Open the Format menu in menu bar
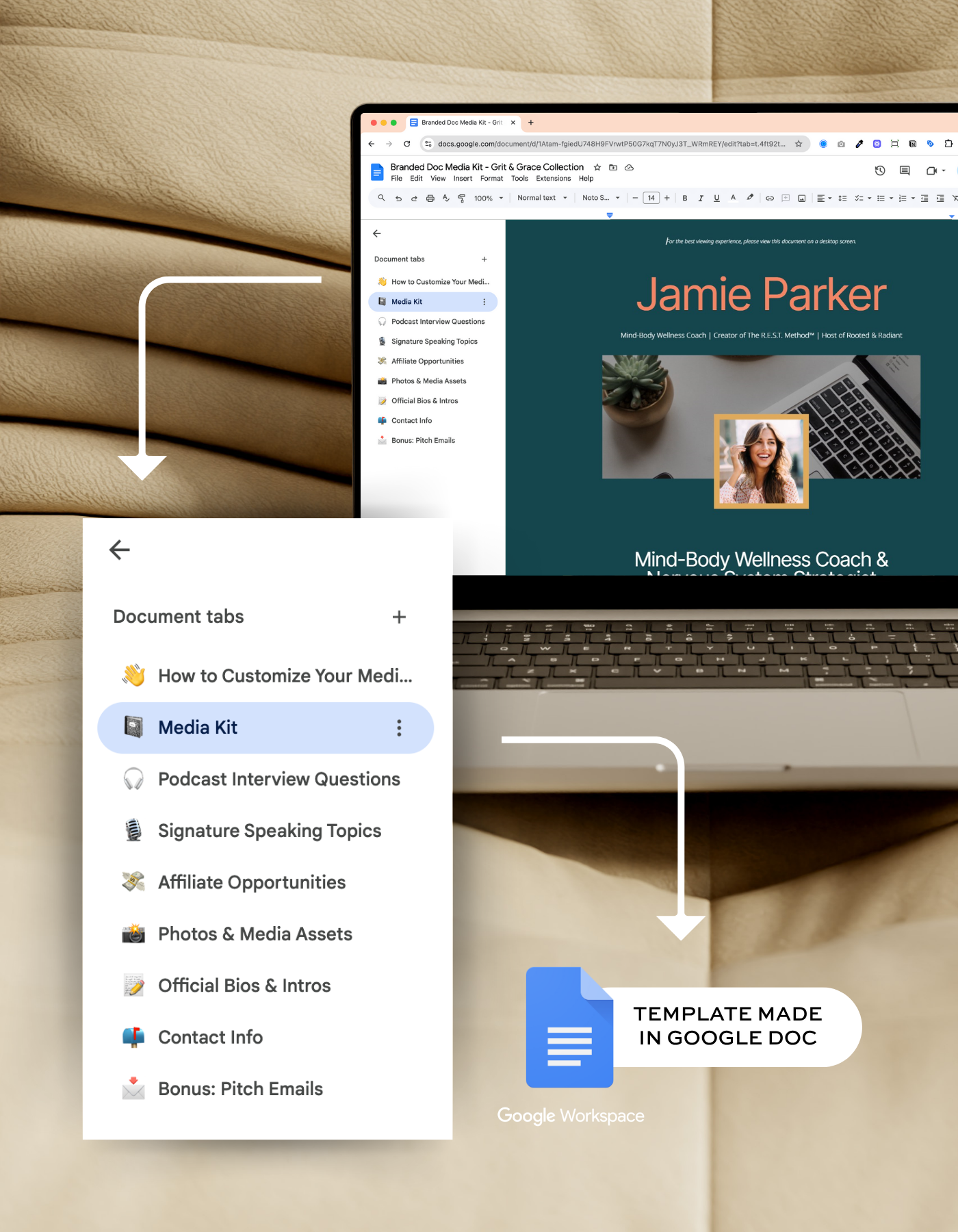Viewport: 958px width, 1232px height. click(491, 179)
